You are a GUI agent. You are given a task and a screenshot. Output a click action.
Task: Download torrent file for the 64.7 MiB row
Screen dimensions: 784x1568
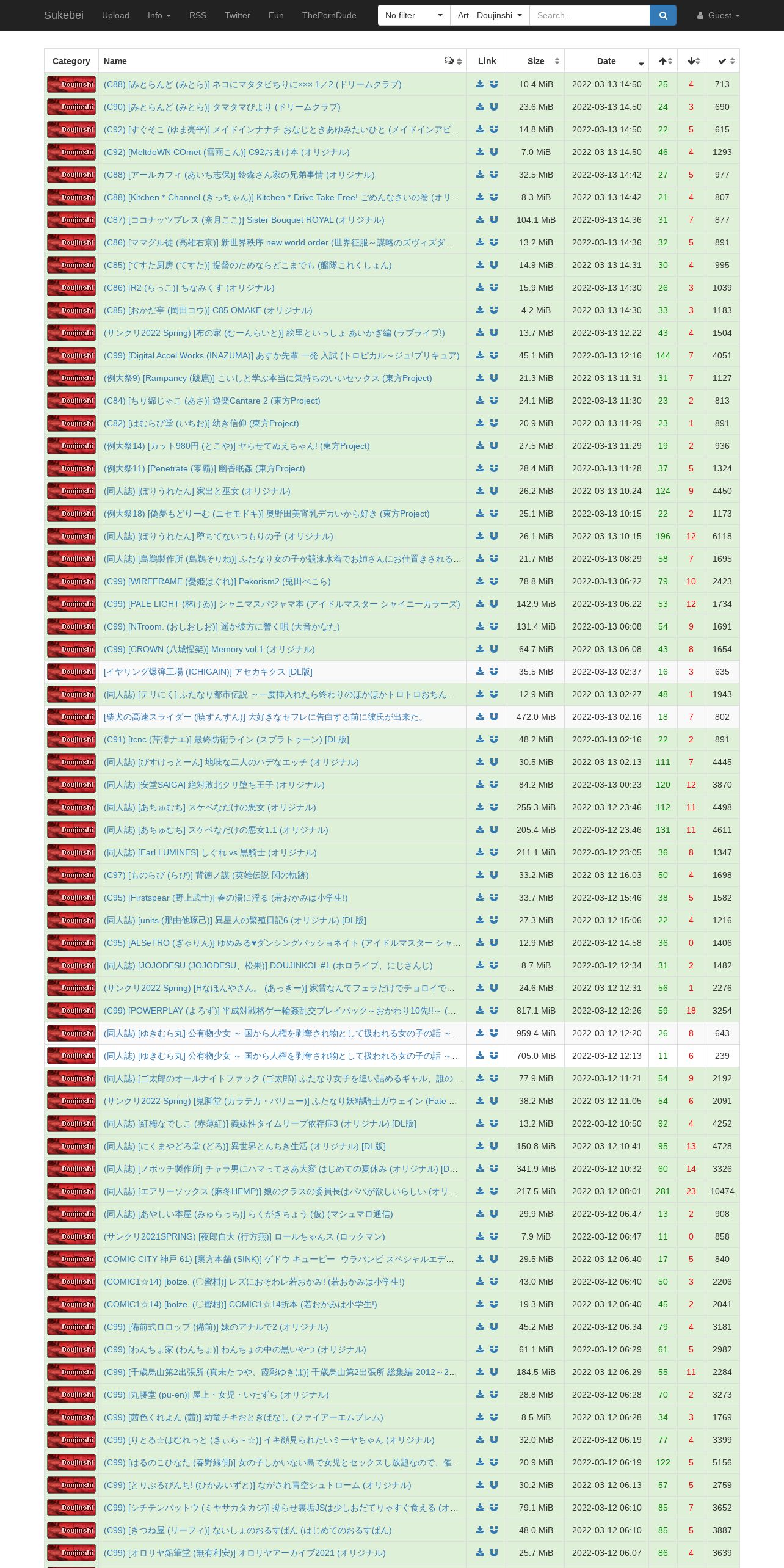481,649
